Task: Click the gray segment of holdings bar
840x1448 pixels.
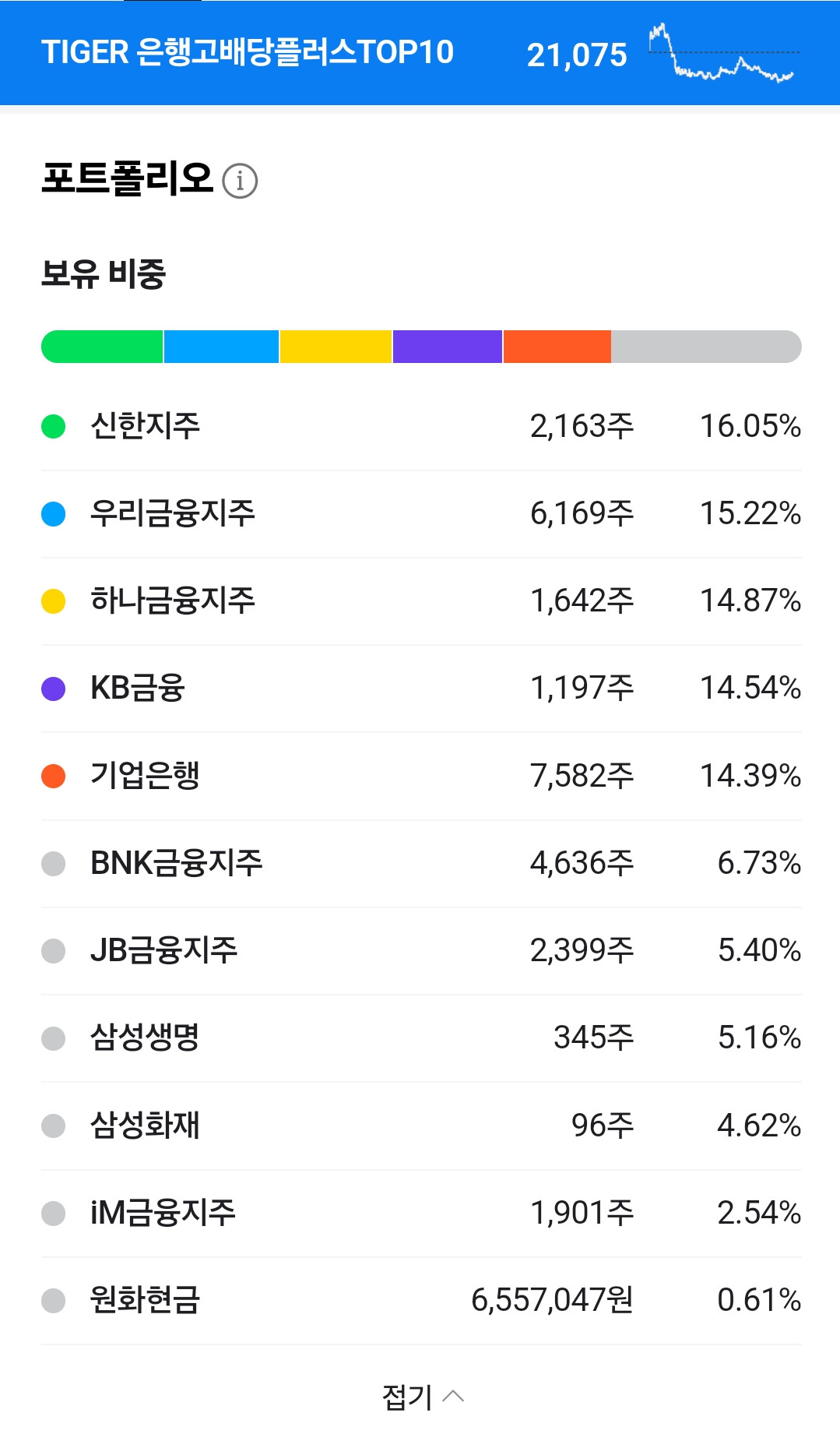Action: (705, 347)
